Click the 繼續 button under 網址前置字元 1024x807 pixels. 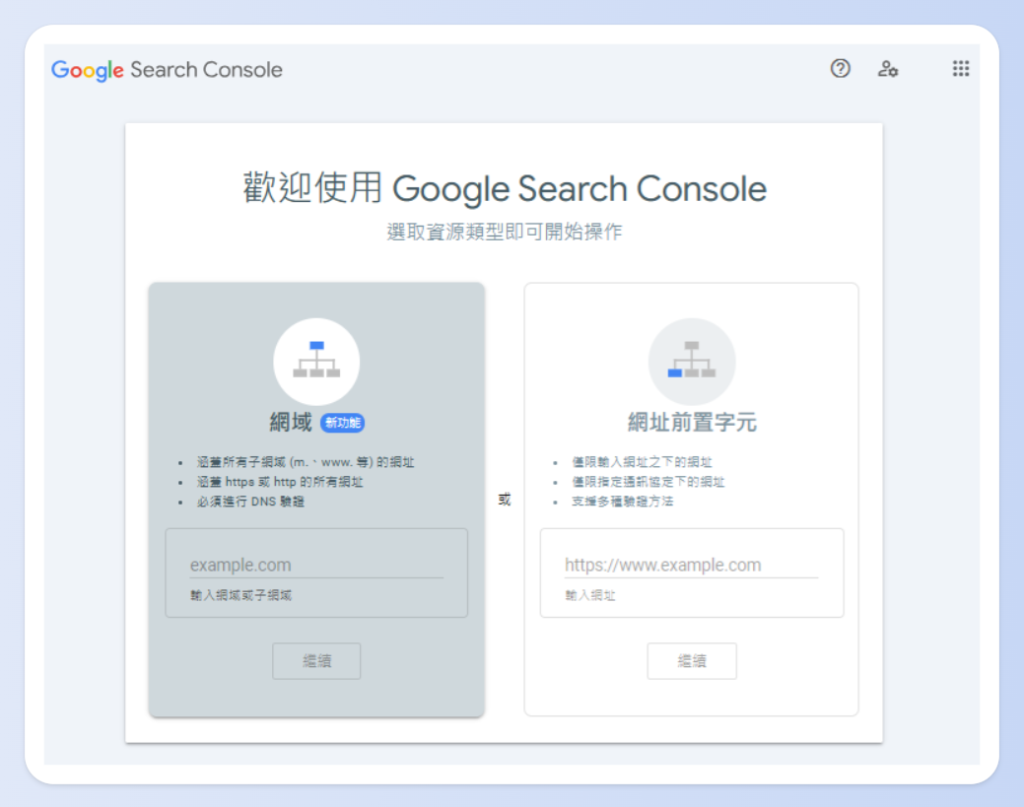[692, 660]
